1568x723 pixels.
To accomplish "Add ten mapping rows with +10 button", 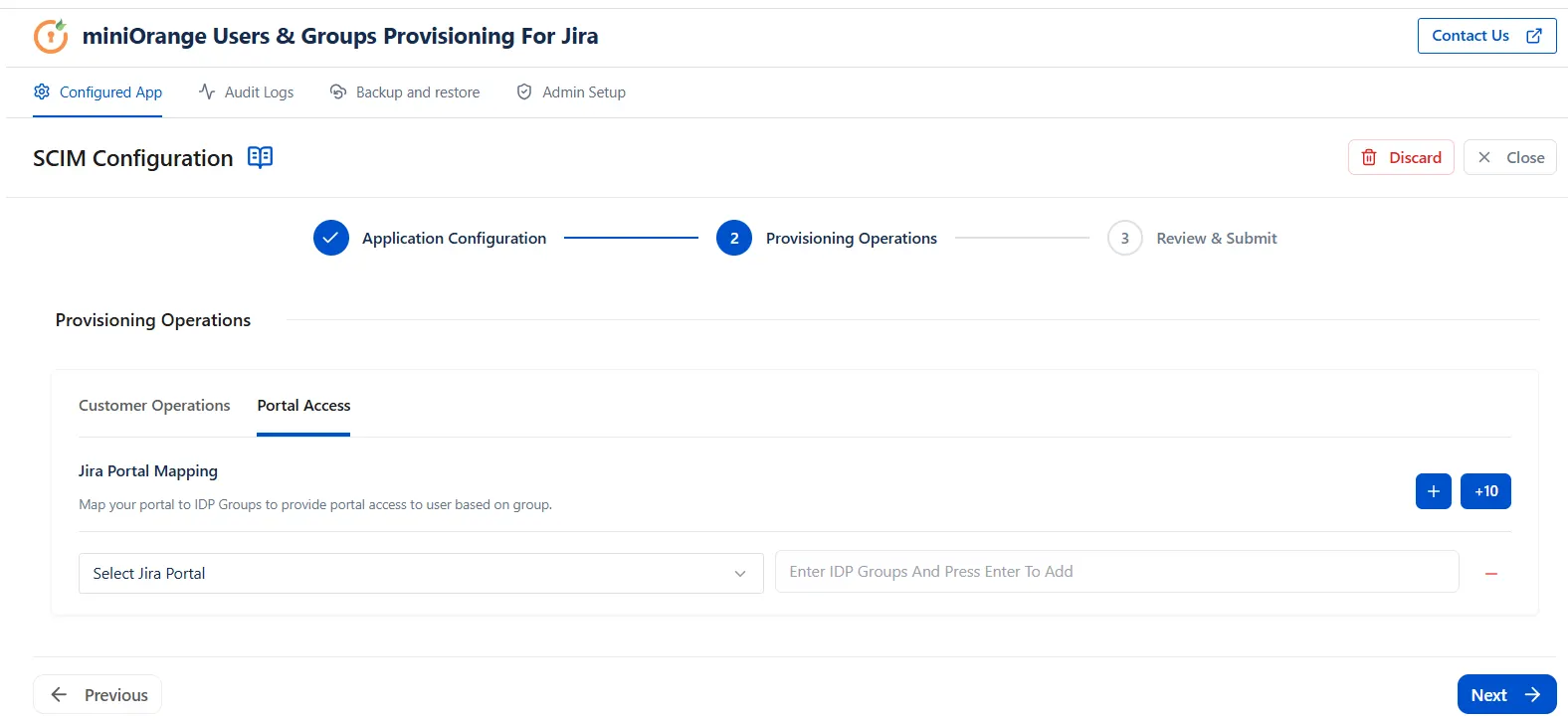I will pos(1485,491).
